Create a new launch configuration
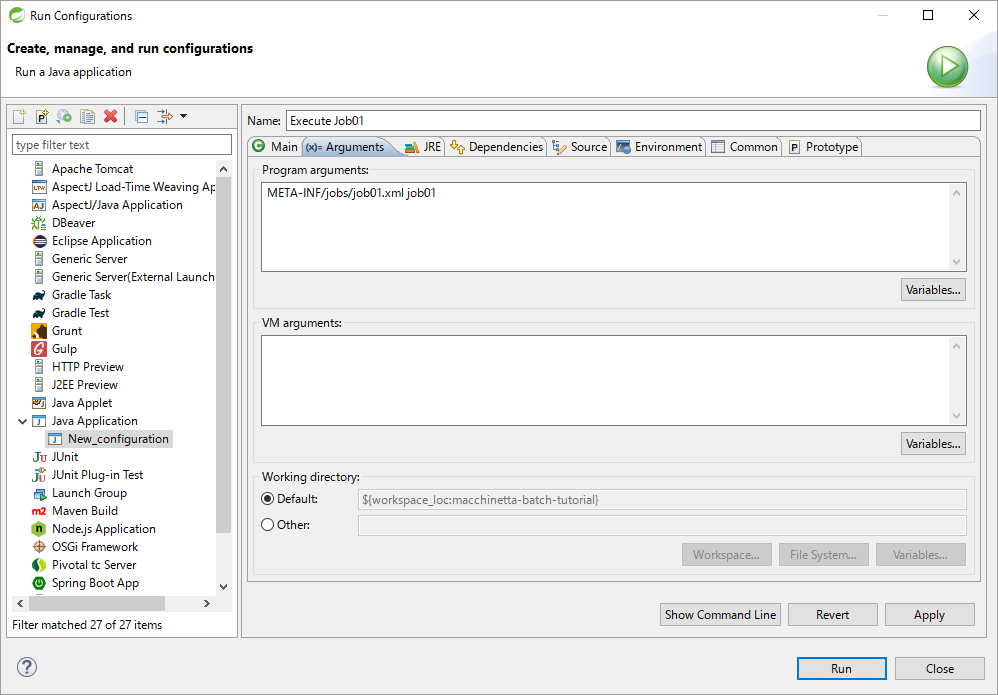The image size is (998, 695). [x=18, y=116]
